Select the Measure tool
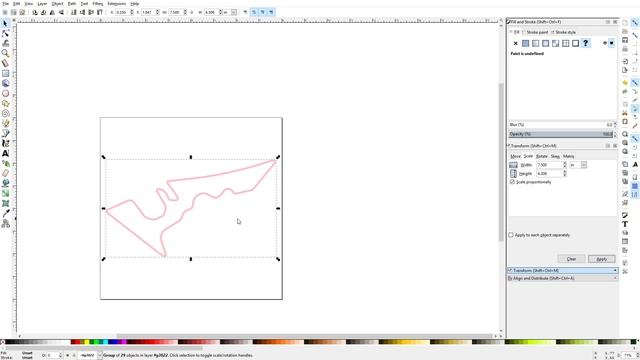 [x=5, y=63]
